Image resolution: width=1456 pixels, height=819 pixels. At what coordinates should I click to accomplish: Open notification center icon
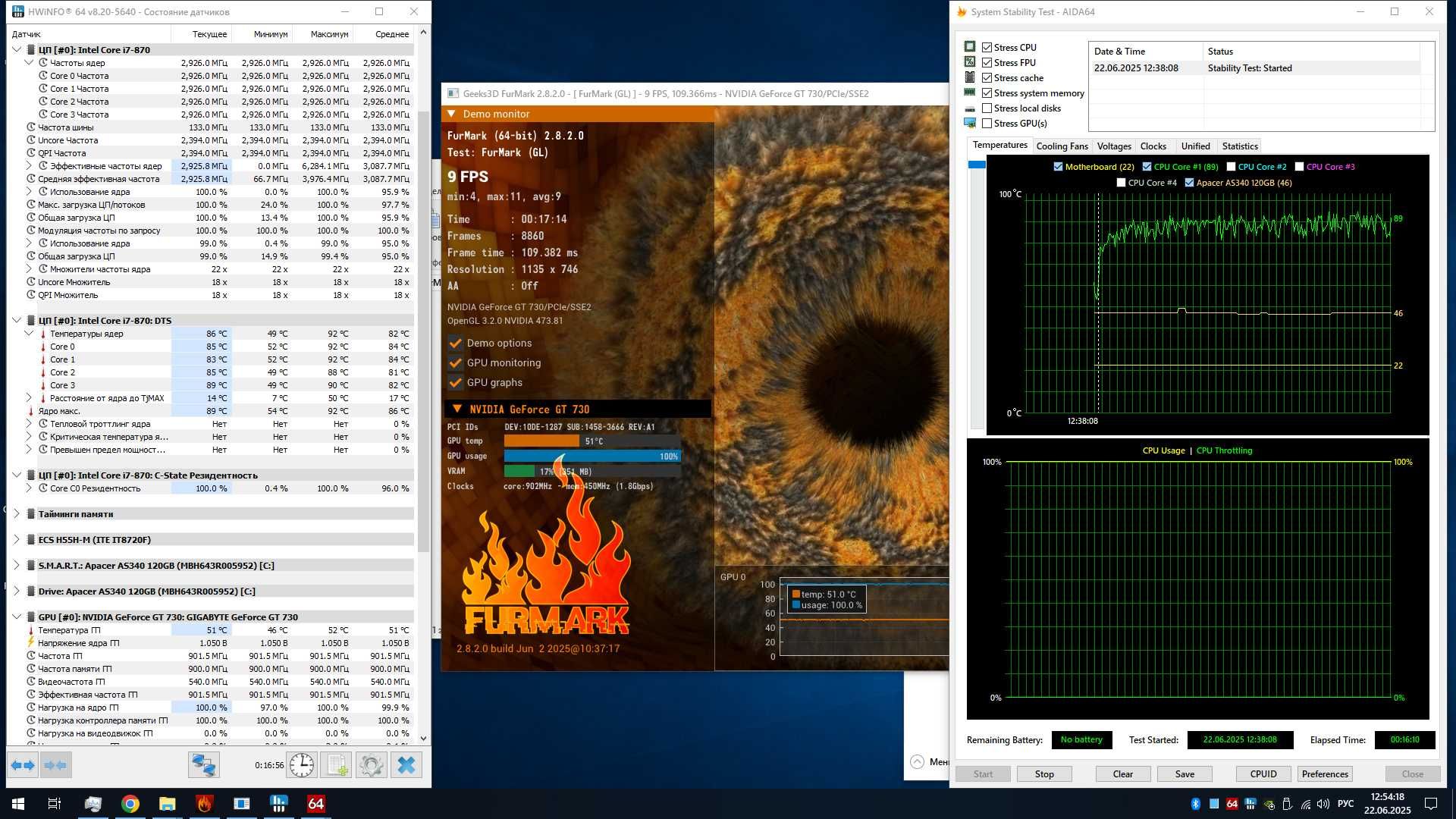click(1431, 804)
